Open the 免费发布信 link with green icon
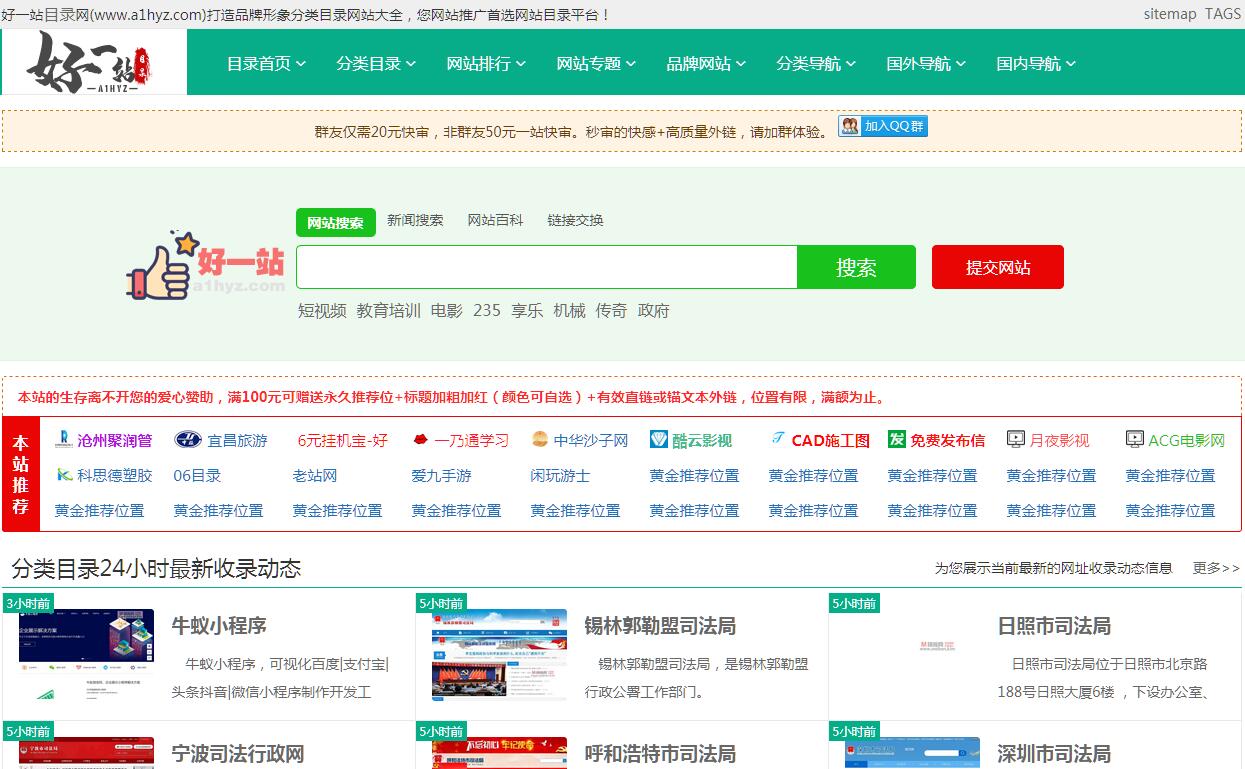1245x769 pixels. (936, 440)
